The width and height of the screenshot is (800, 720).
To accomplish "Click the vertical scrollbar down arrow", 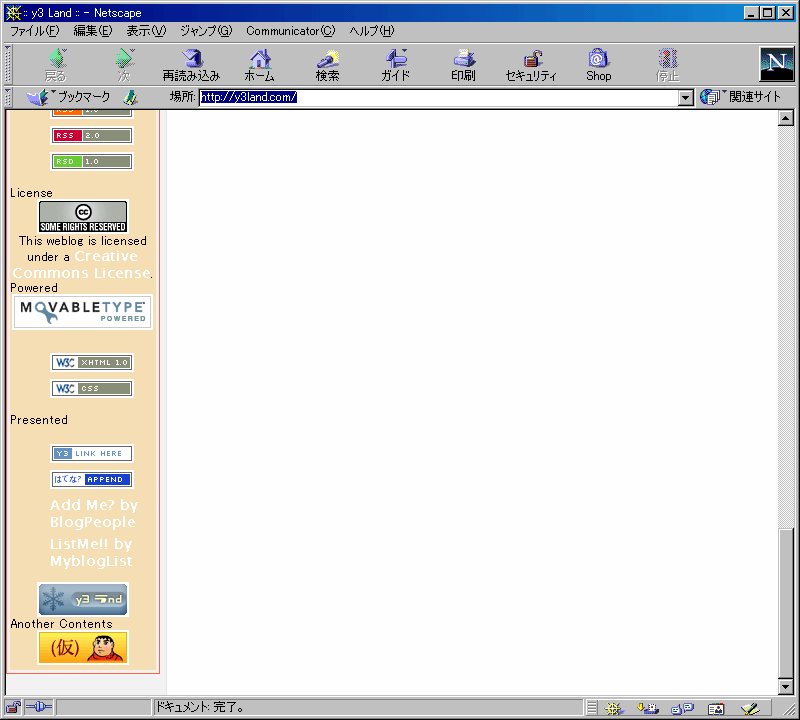I will click(x=786, y=687).
